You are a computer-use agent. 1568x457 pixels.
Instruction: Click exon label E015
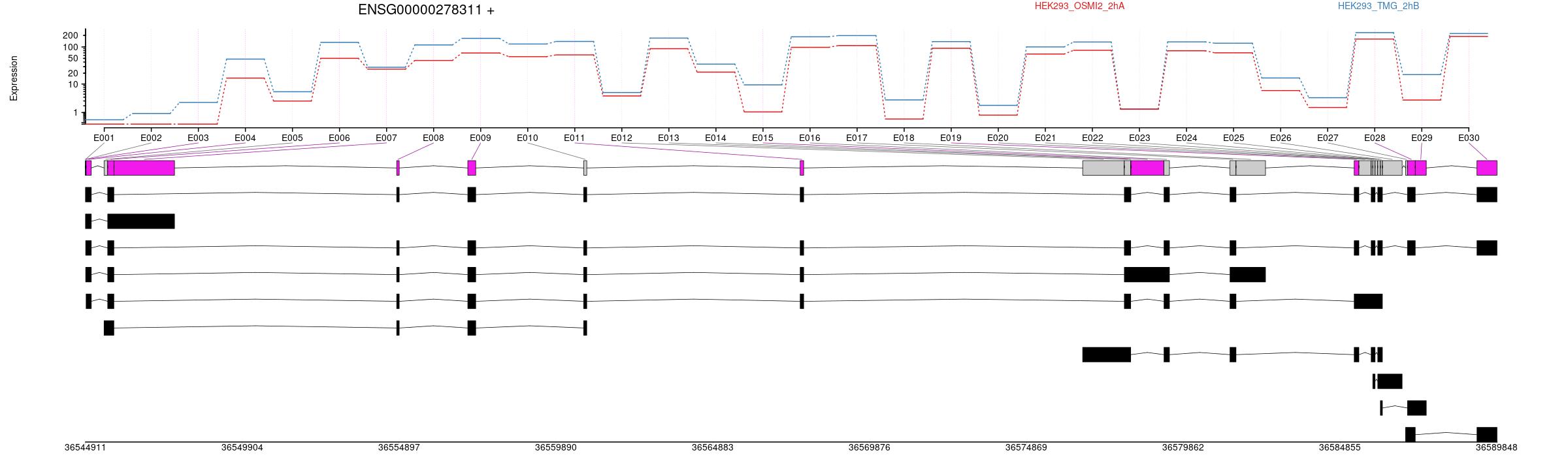[762, 138]
